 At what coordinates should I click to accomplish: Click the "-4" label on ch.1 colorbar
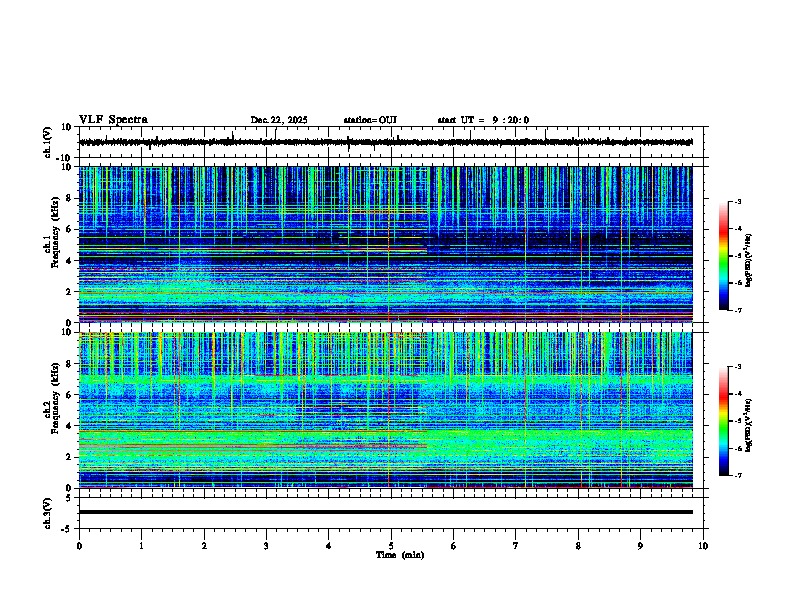tap(737, 229)
